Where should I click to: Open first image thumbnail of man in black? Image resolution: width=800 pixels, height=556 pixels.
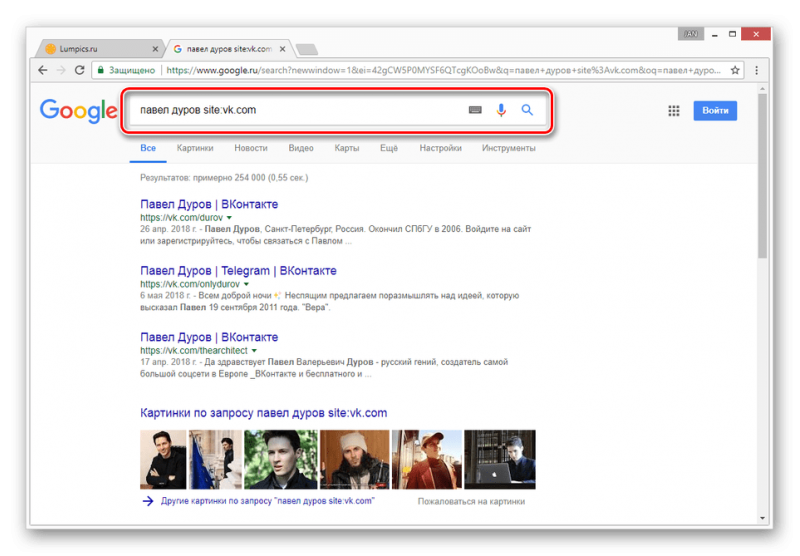[163, 460]
